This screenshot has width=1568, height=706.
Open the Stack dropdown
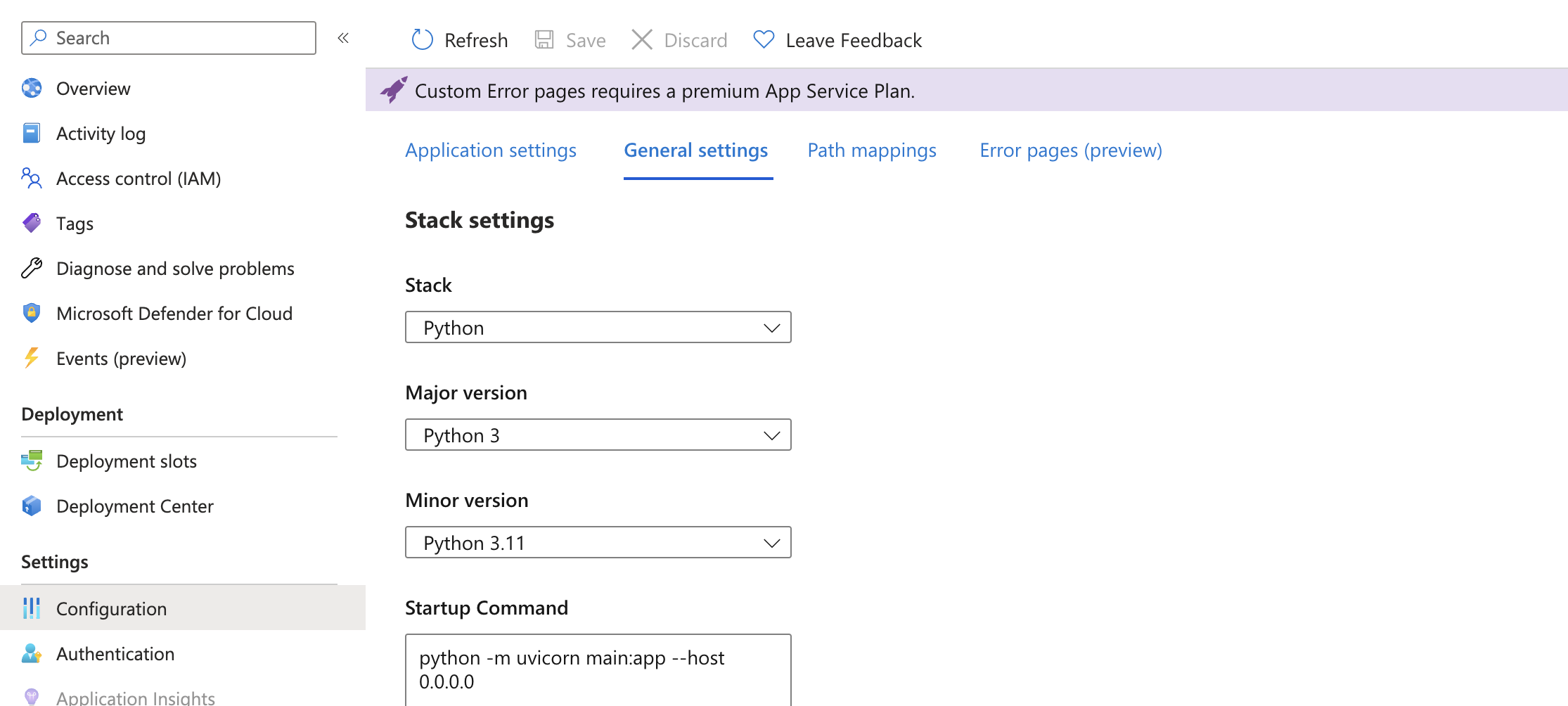(598, 327)
